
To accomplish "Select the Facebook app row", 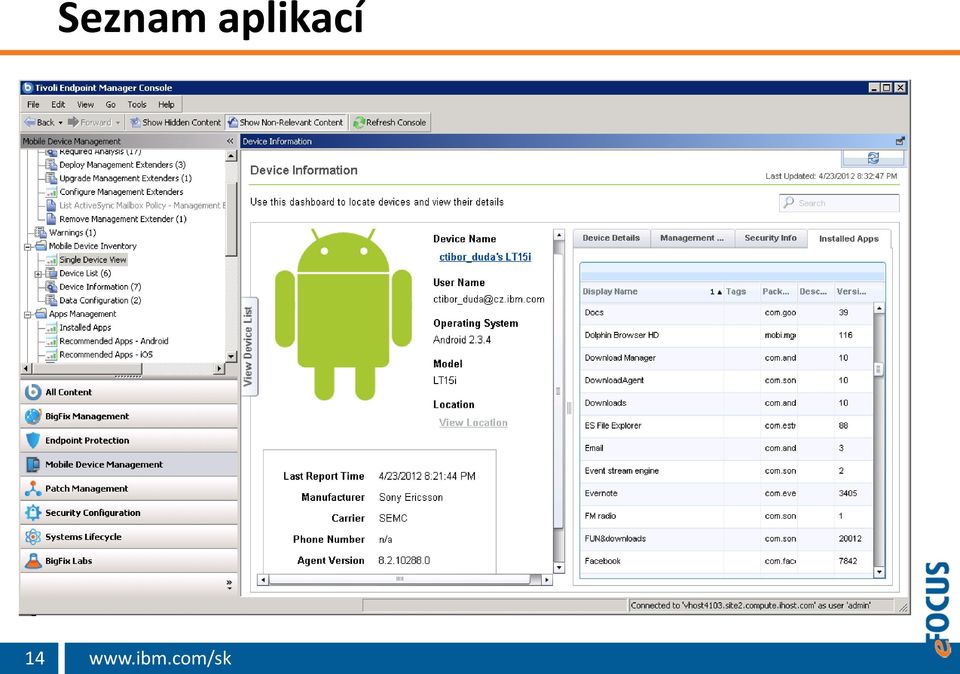I will tap(726, 561).
